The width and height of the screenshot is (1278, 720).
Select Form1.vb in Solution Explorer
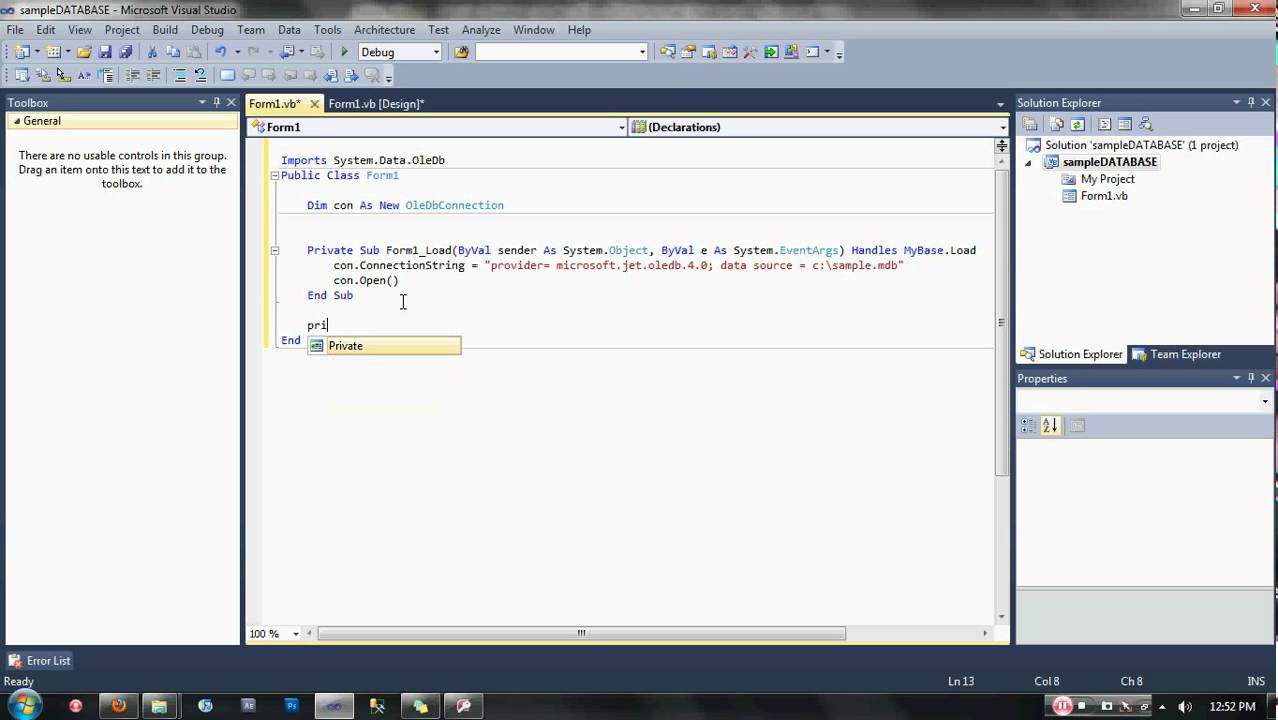coord(1104,196)
